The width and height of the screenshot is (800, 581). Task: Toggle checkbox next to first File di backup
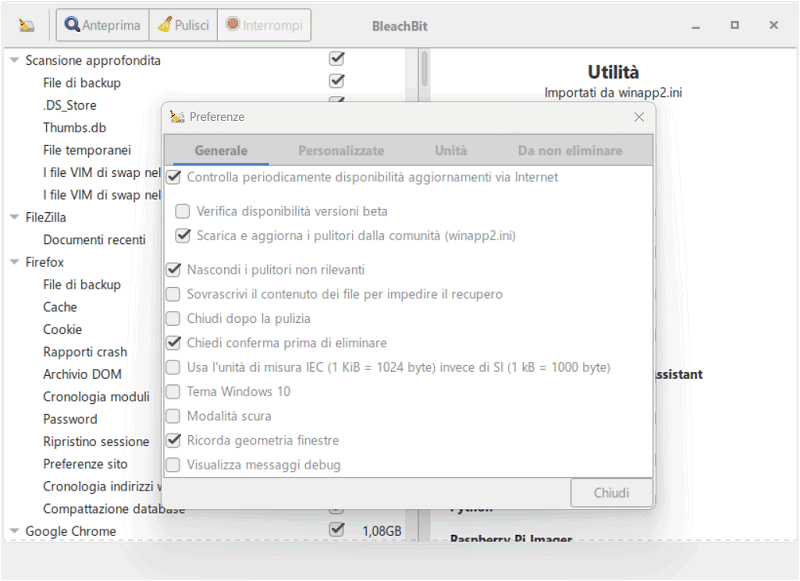click(x=337, y=81)
